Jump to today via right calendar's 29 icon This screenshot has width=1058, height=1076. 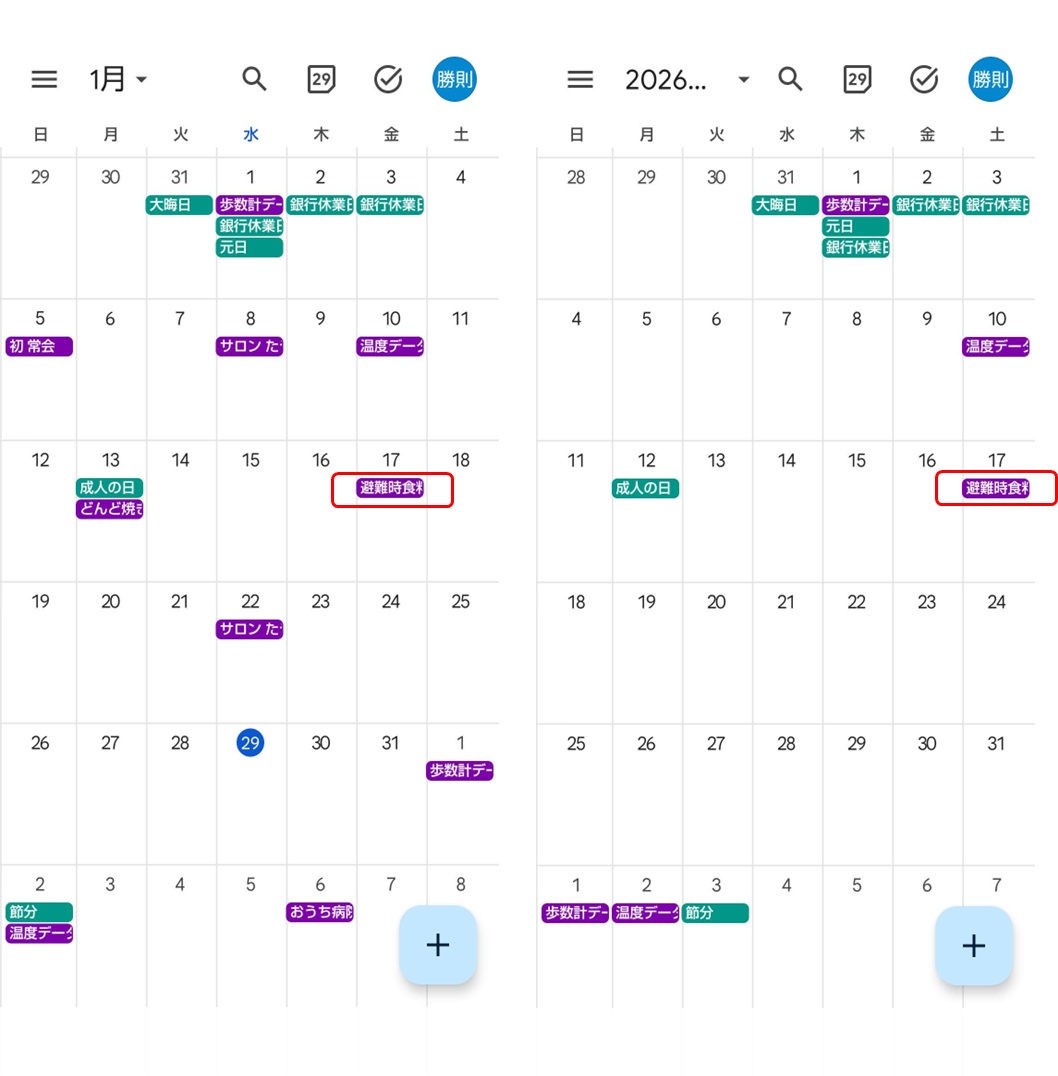tap(857, 79)
